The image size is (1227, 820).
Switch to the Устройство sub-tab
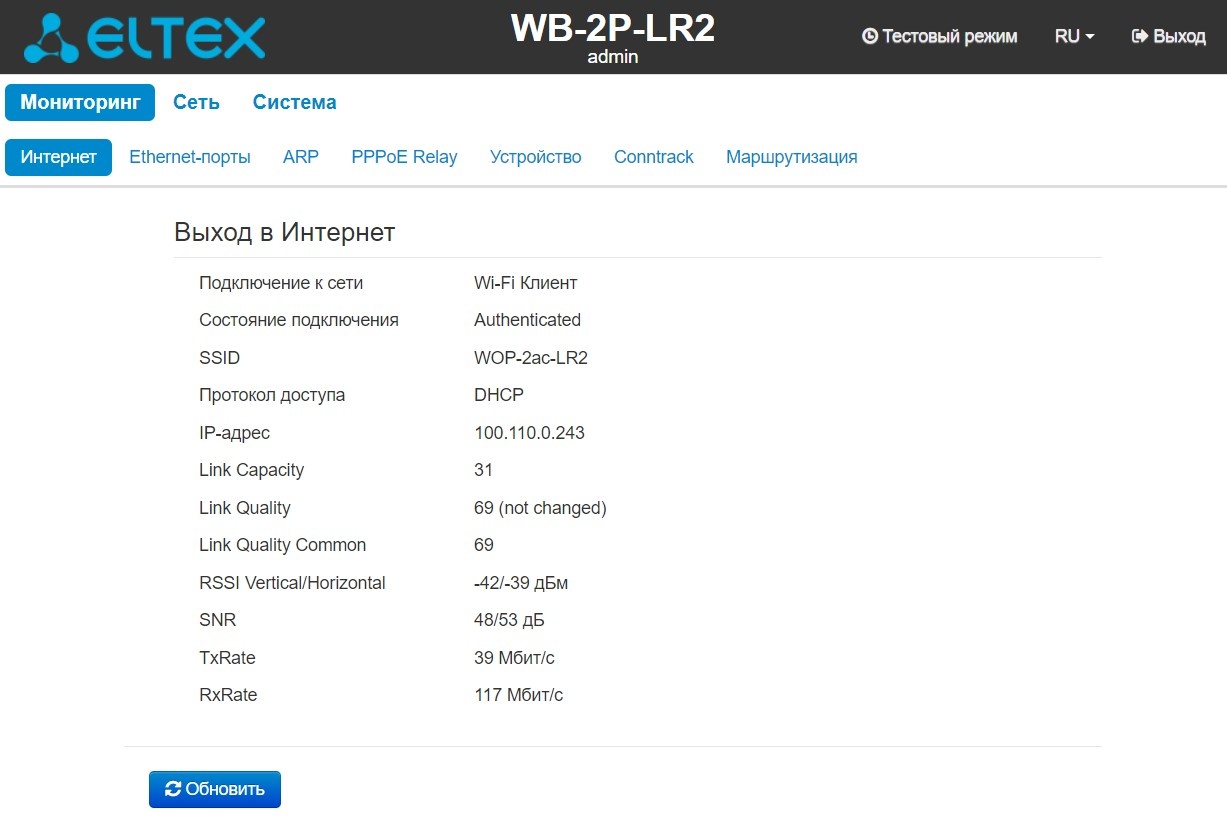[x=536, y=157]
